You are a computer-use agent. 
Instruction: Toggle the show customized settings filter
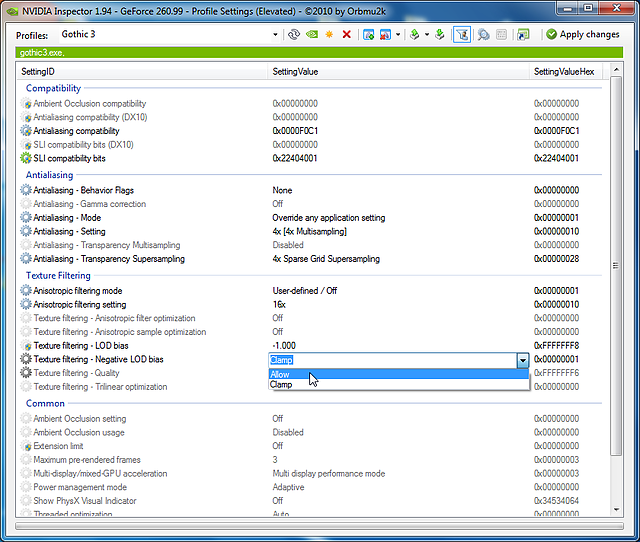462,35
